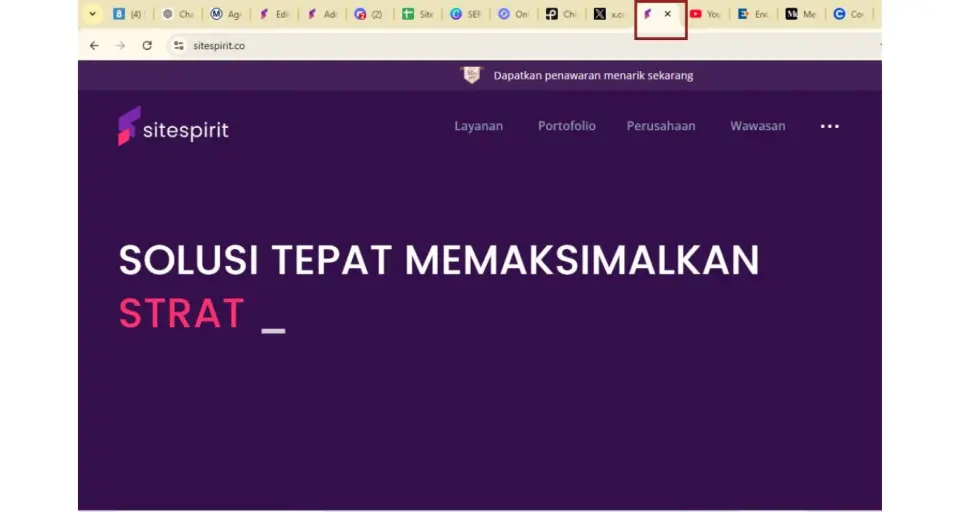Open the Wawasan menu
This screenshot has width=960, height=512.
click(757, 126)
